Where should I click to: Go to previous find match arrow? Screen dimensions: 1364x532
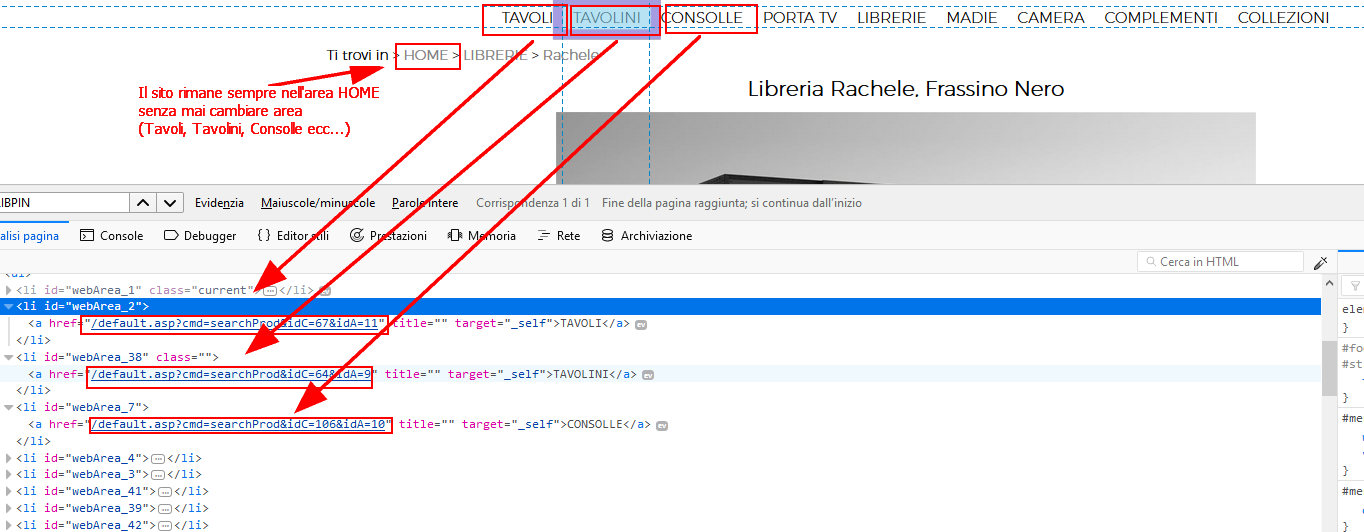[143, 203]
